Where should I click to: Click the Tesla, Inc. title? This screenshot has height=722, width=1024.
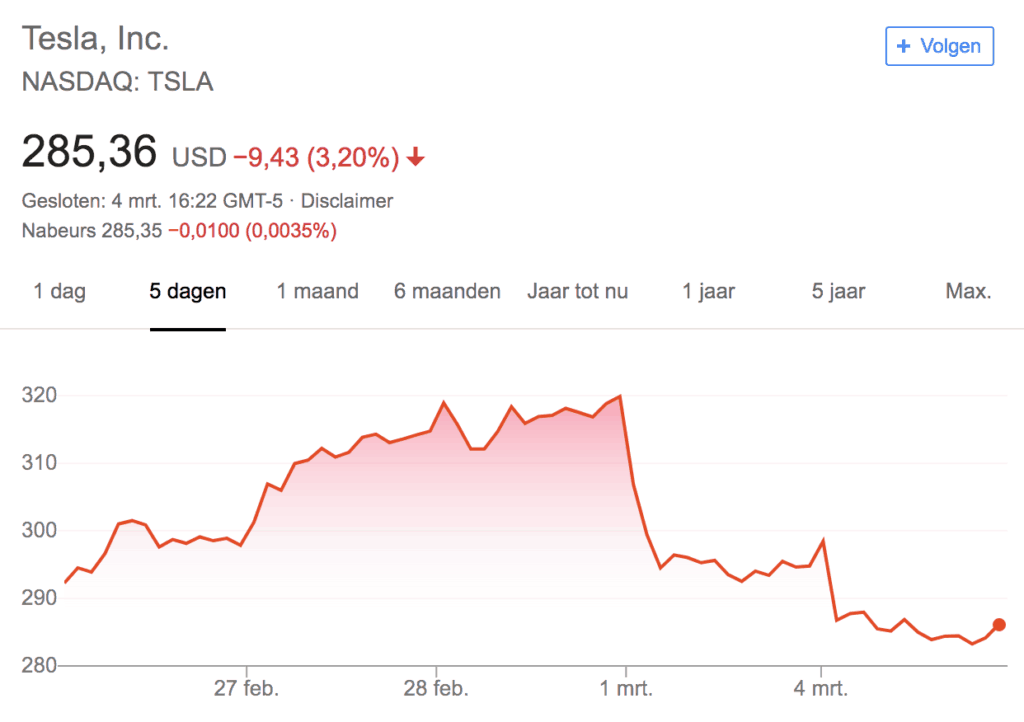pos(96,39)
